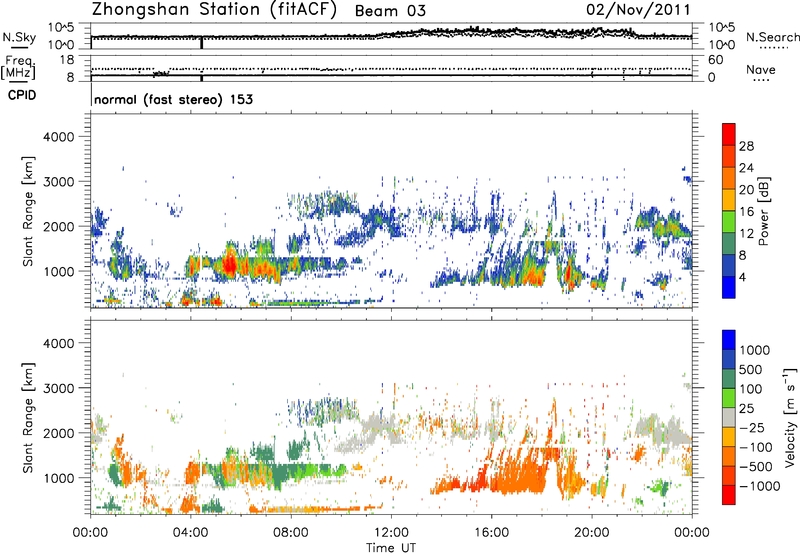This screenshot has height=554, width=800.
Task: Click the 'Nave' legend label
Action: coord(761,69)
